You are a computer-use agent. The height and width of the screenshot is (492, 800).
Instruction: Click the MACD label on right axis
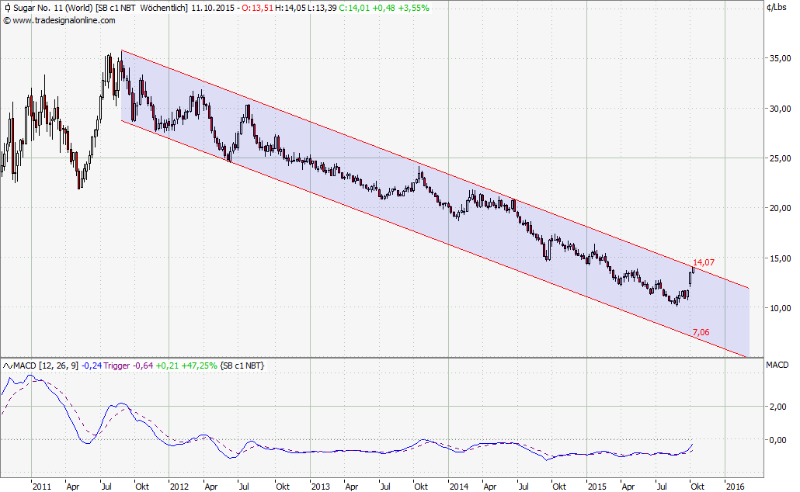point(778,366)
